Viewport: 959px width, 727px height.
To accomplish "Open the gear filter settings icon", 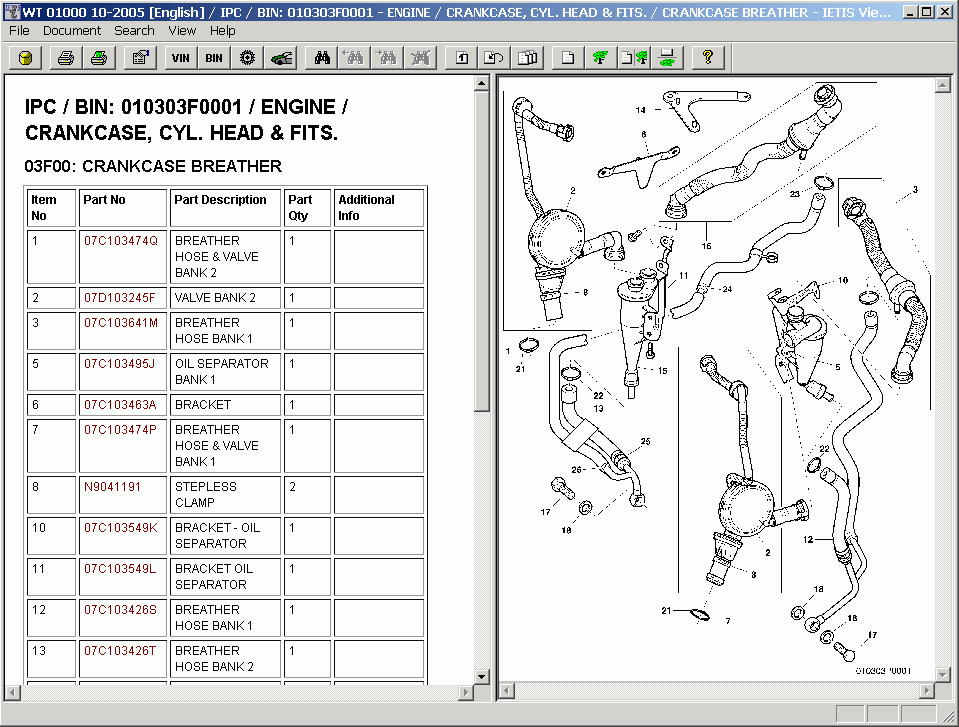I will 247,57.
